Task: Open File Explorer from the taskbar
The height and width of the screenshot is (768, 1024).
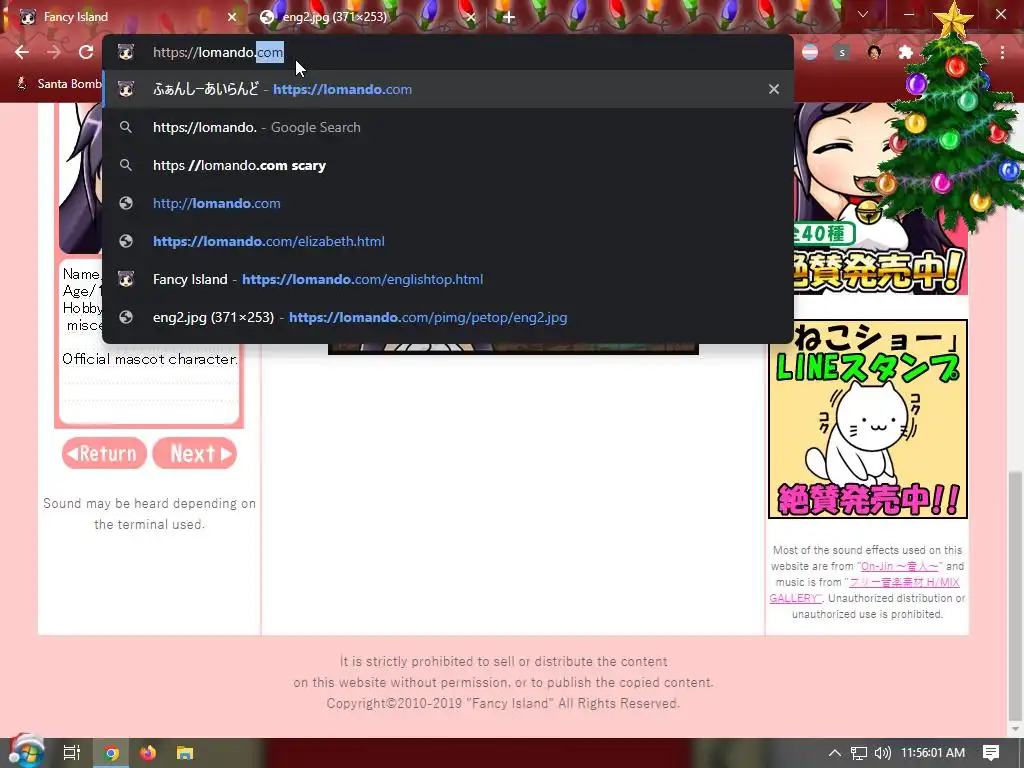Action: (185, 753)
